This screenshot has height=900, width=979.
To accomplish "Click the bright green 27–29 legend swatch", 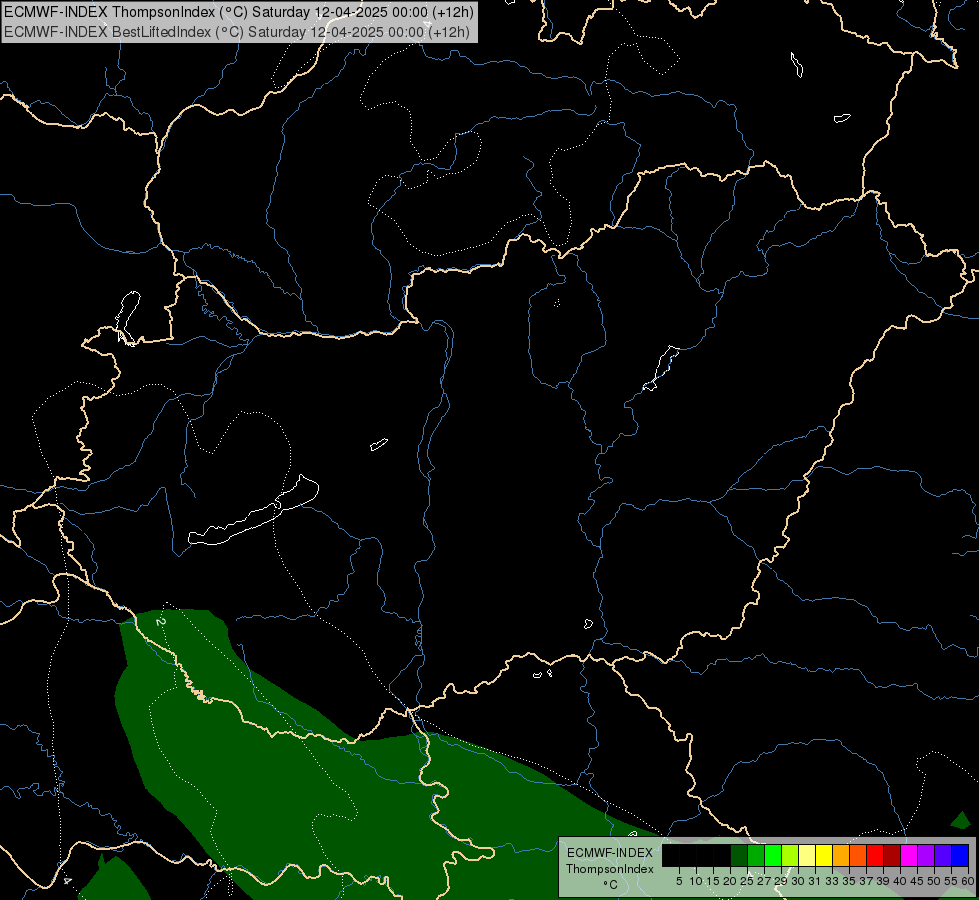I will click(x=773, y=855).
